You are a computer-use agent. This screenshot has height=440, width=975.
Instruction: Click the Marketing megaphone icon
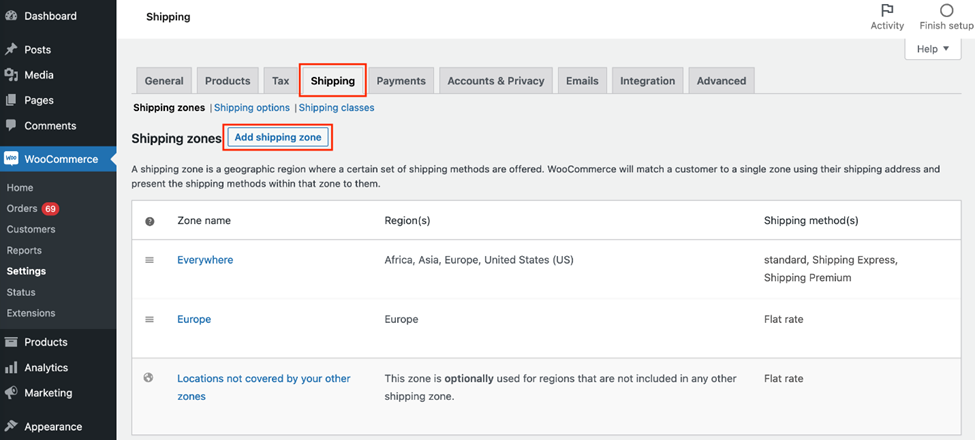pyautogui.click(x=11, y=393)
